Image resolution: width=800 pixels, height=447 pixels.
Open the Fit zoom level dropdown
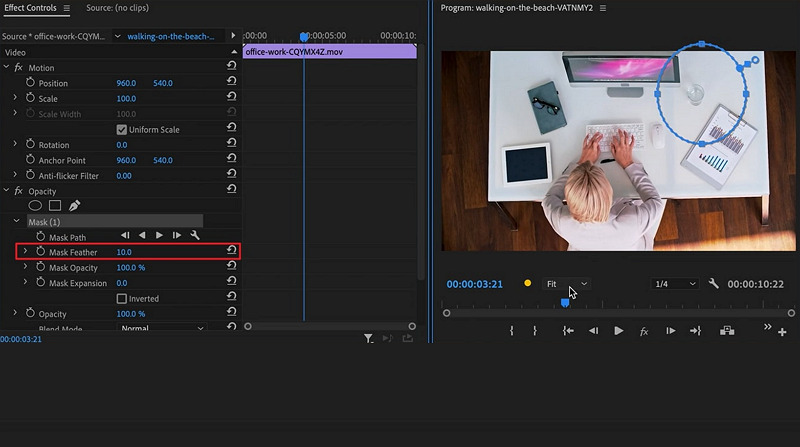tap(566, 284)
